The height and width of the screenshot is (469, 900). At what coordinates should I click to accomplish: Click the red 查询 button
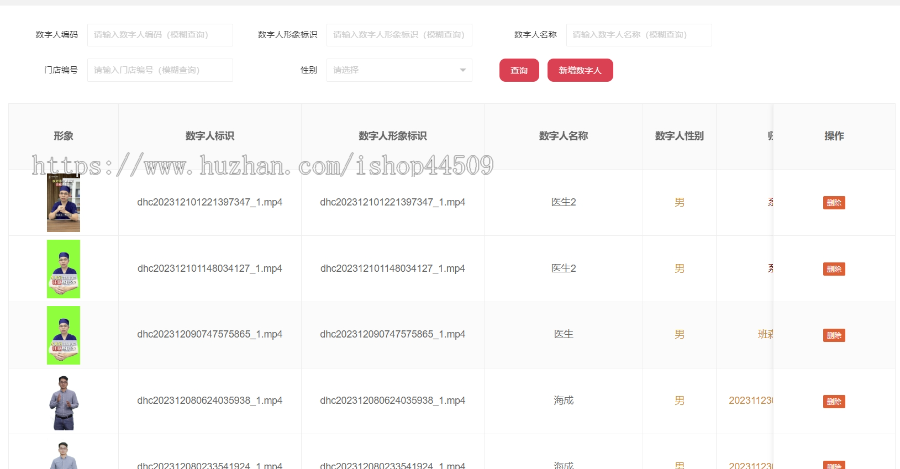[519, 70]
